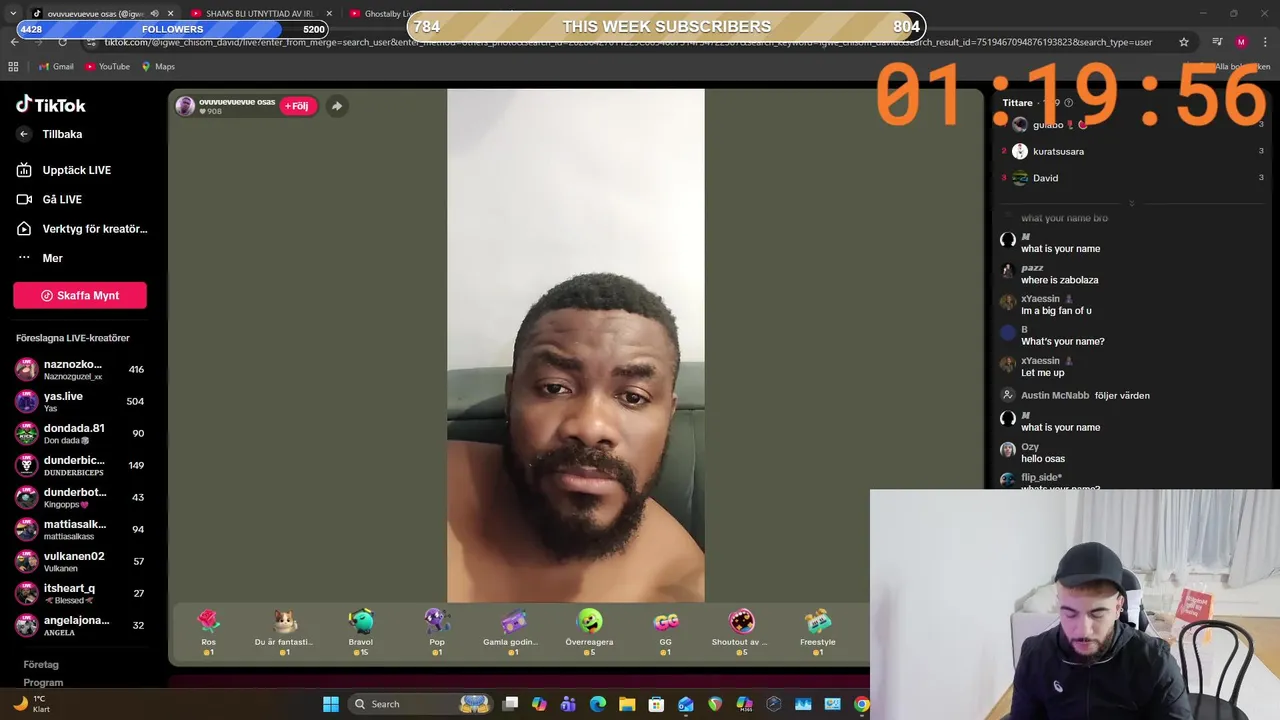Click Ozy's 'hello osas' comment
Image resolution: width=1280 pixels, height=720 pixels.
pyautogui.click(x=1042, y=459)
